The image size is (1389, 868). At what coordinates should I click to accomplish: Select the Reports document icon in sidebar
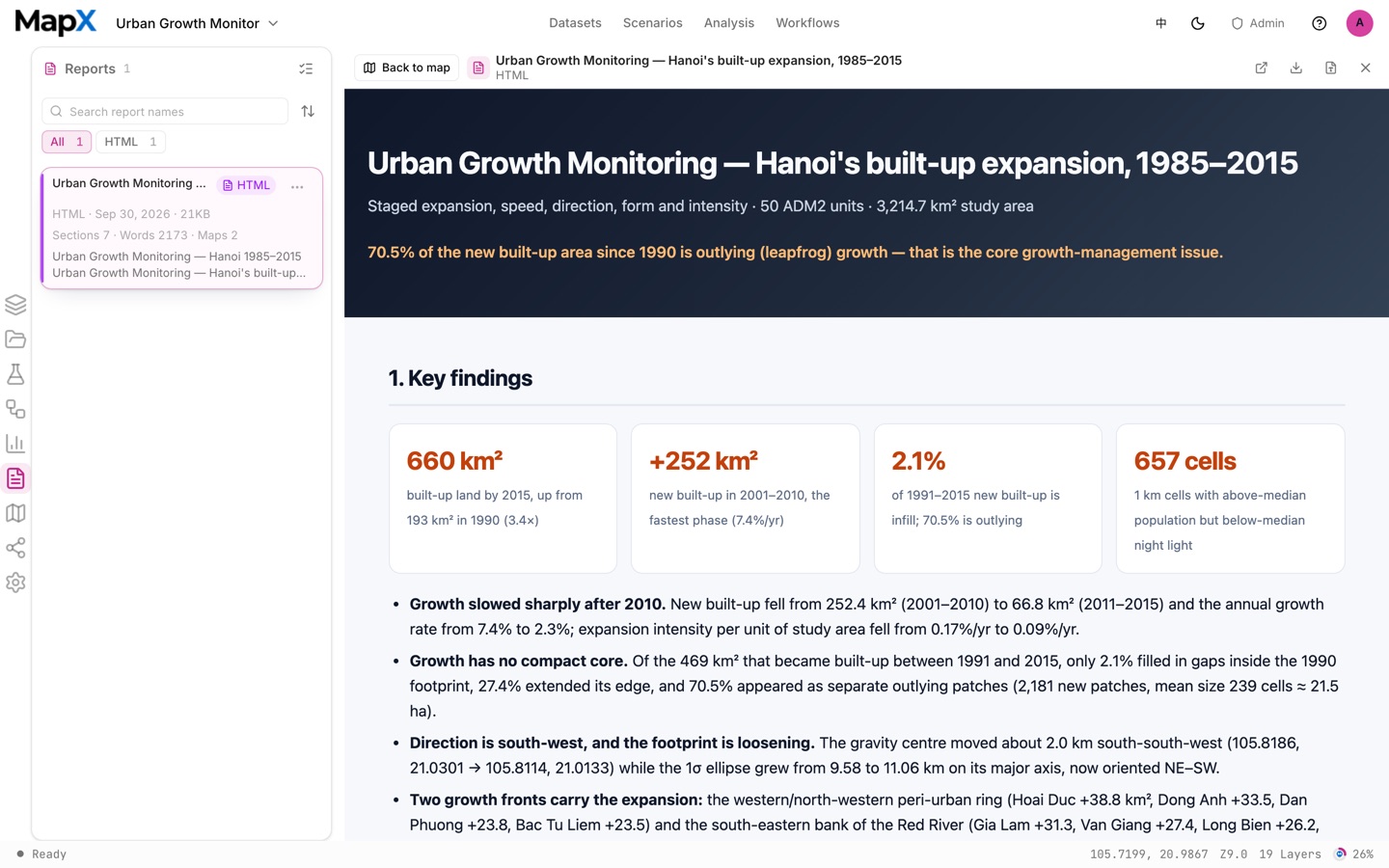15,478
